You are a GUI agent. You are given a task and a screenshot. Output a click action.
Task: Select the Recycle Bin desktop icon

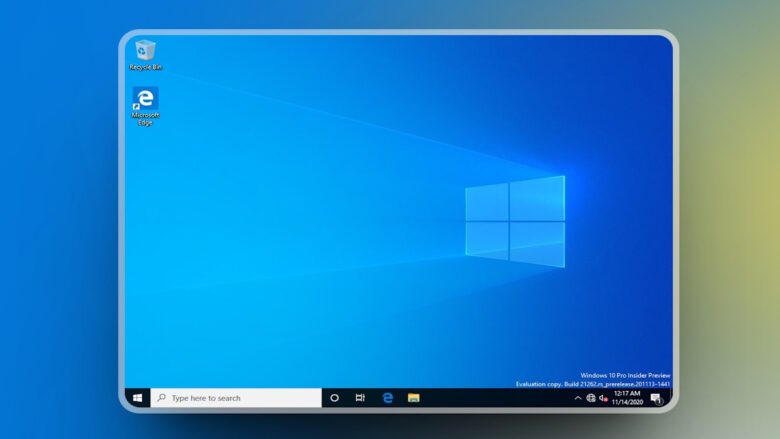click(145, 50)
